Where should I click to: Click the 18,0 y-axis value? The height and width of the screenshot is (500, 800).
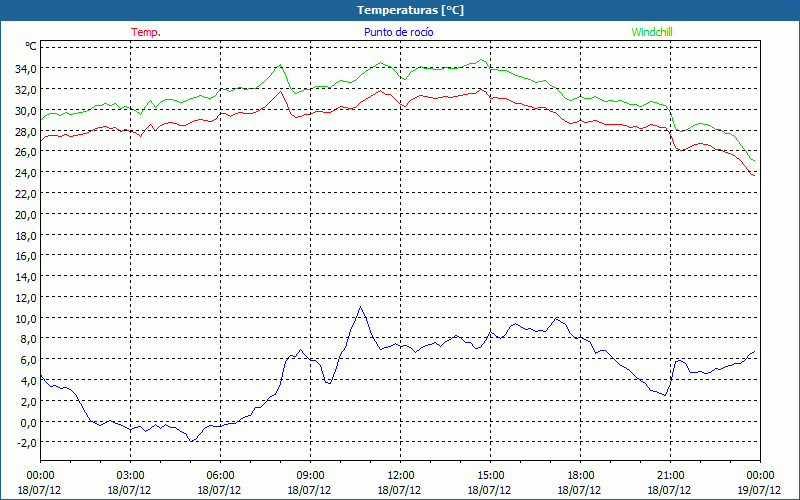pos(26,236)
